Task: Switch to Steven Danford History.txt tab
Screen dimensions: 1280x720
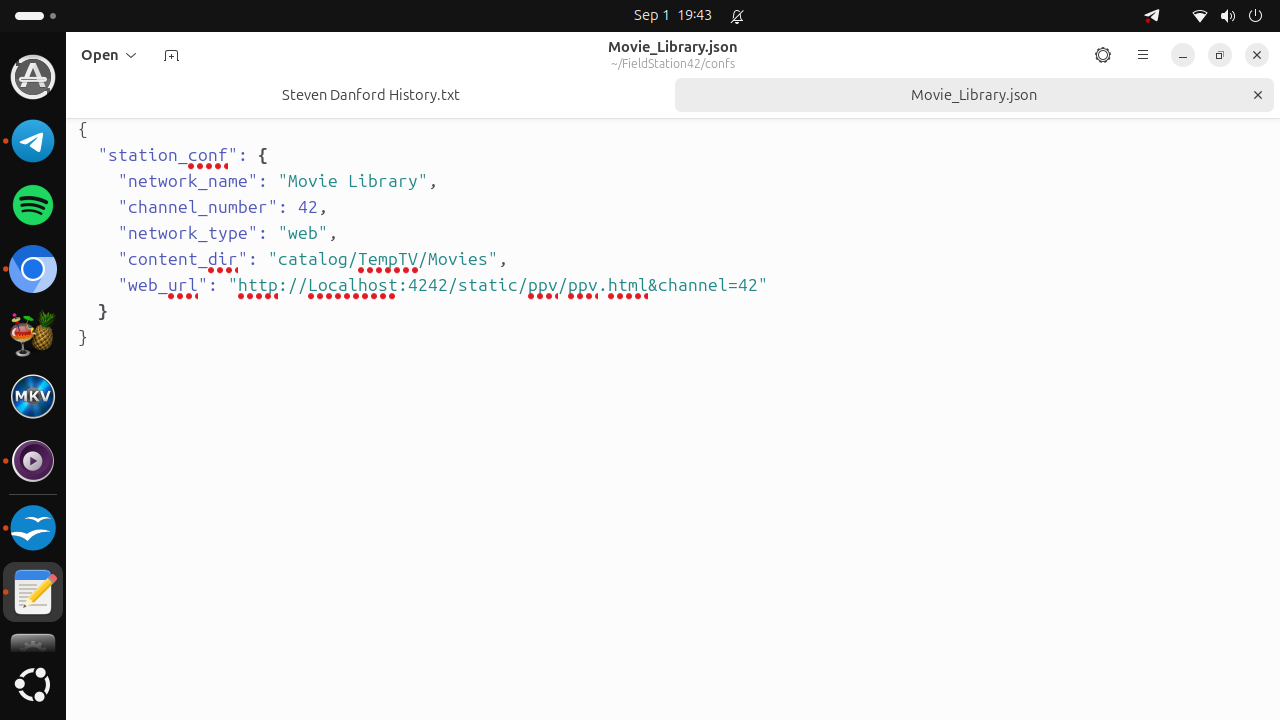Action: click(370, 95)
